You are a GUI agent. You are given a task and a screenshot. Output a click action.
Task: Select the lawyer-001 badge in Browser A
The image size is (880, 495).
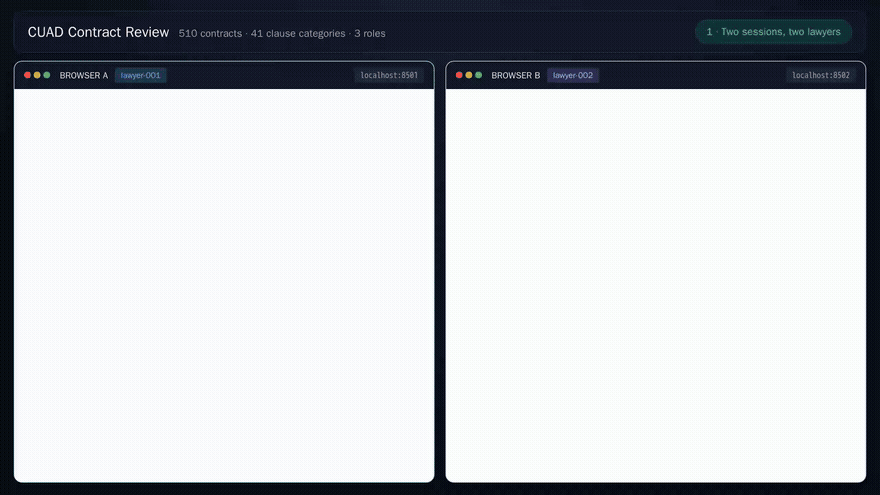(x=140, y=75)
